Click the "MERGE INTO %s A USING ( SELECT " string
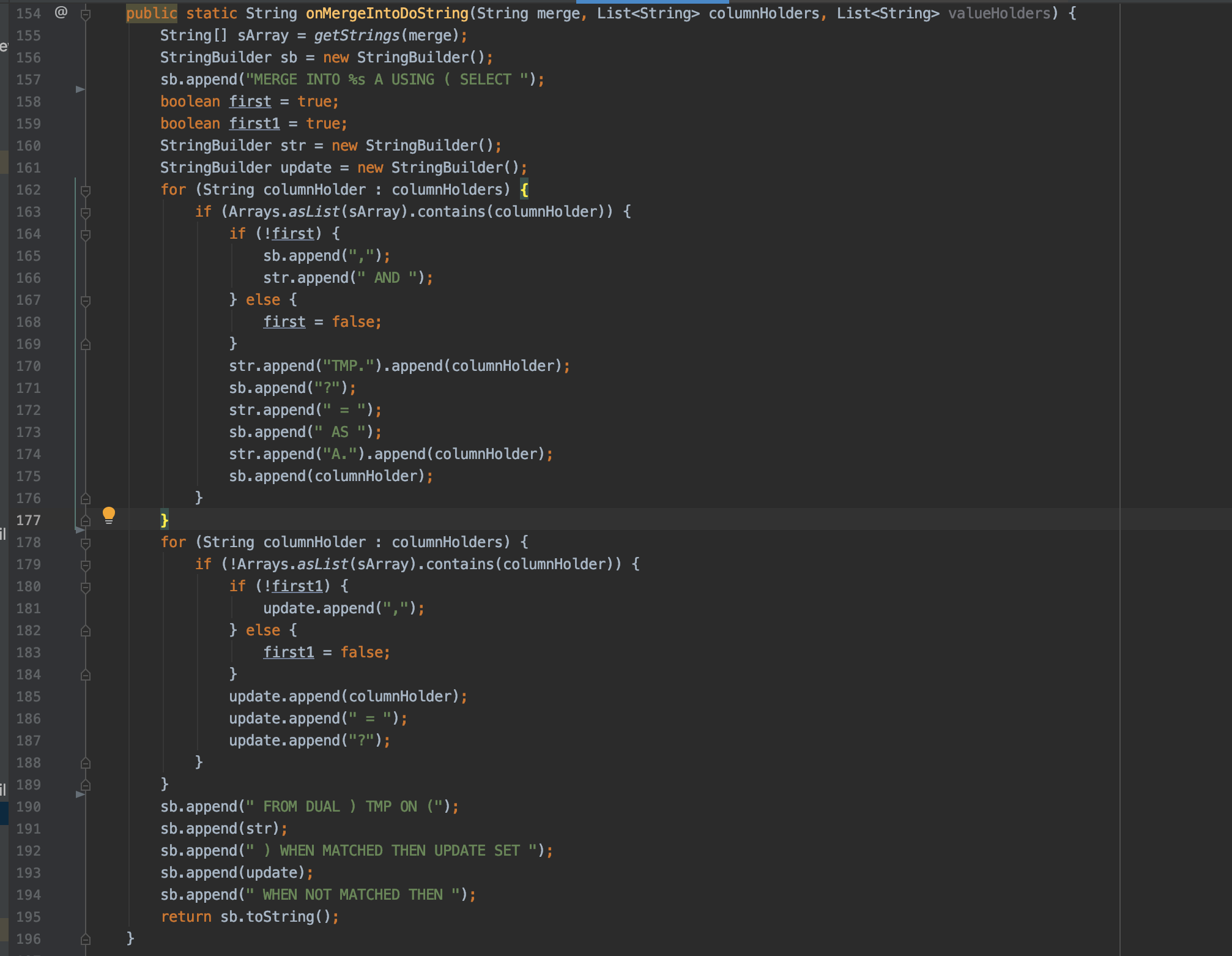This screenshot has height=956, width=1232. pyautogui.click(x=387, y=80)
